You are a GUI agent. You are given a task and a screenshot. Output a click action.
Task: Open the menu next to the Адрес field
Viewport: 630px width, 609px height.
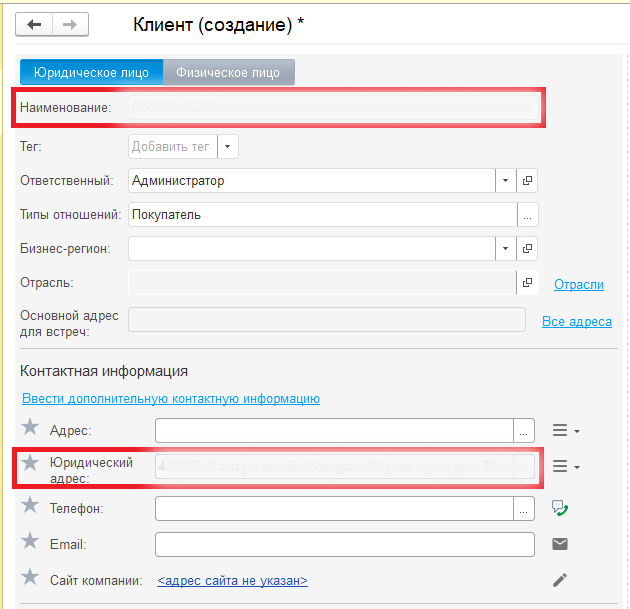(x=566, y=431)
